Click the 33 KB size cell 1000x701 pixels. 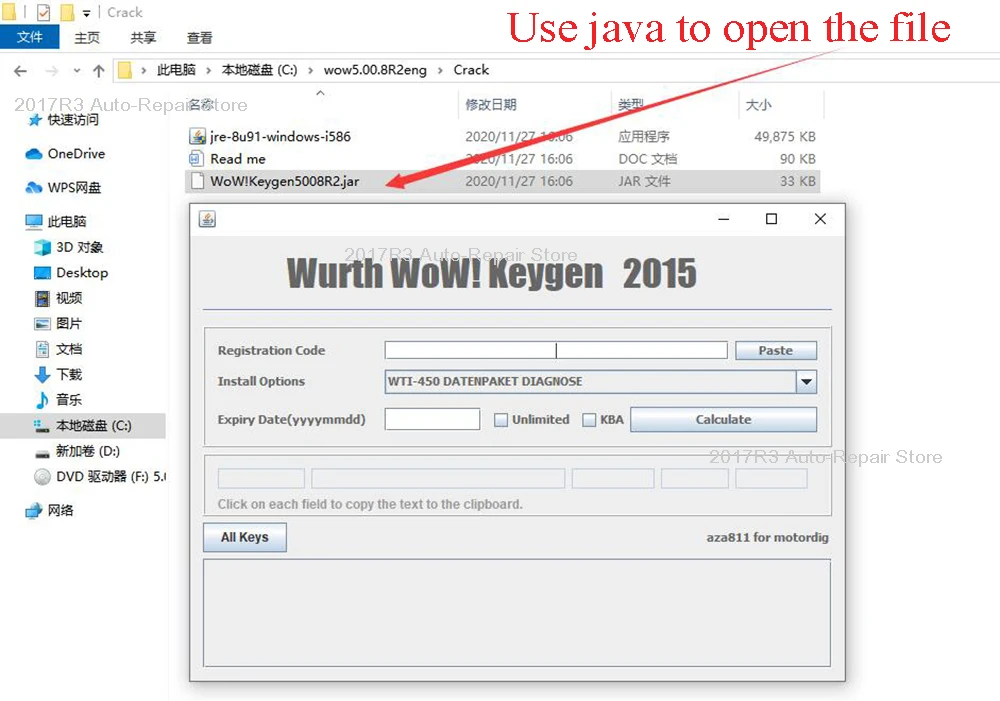pos(798,181)
